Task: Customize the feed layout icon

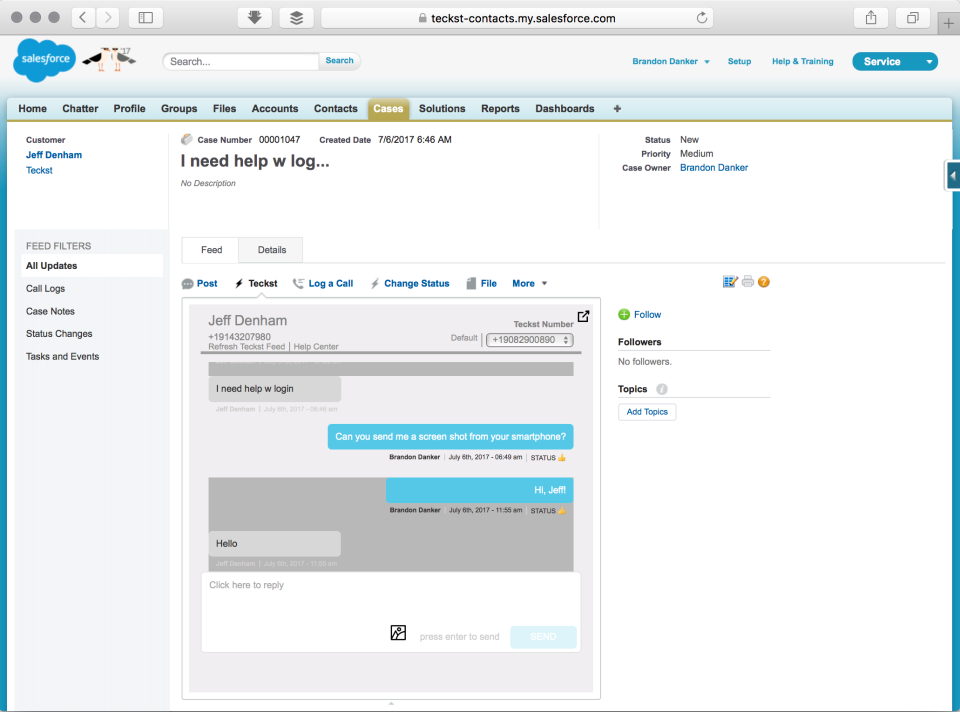Action: pyautogui.click(x=730, y=282)
